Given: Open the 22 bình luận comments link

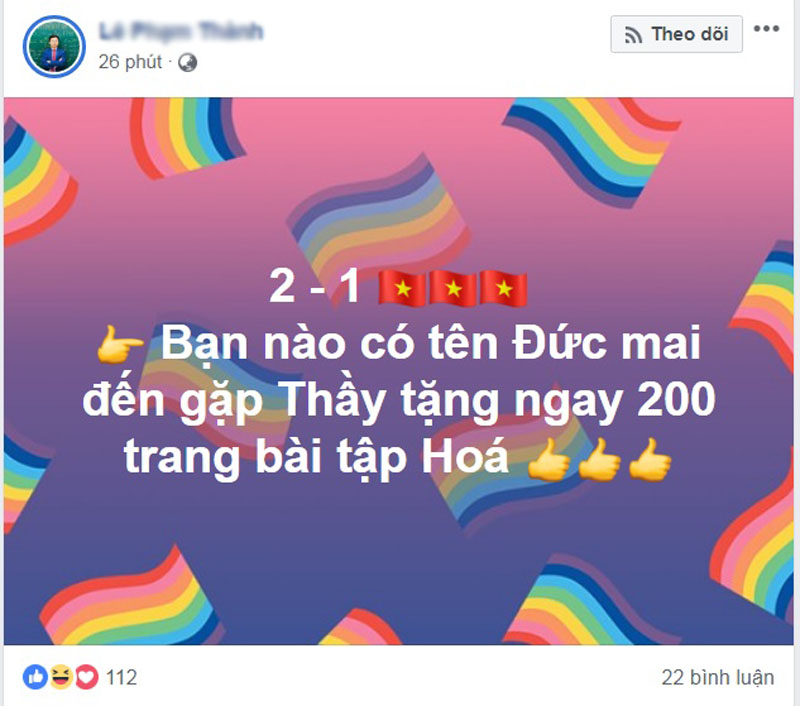Looking at the screenshot, I should (x=718, y=678).
